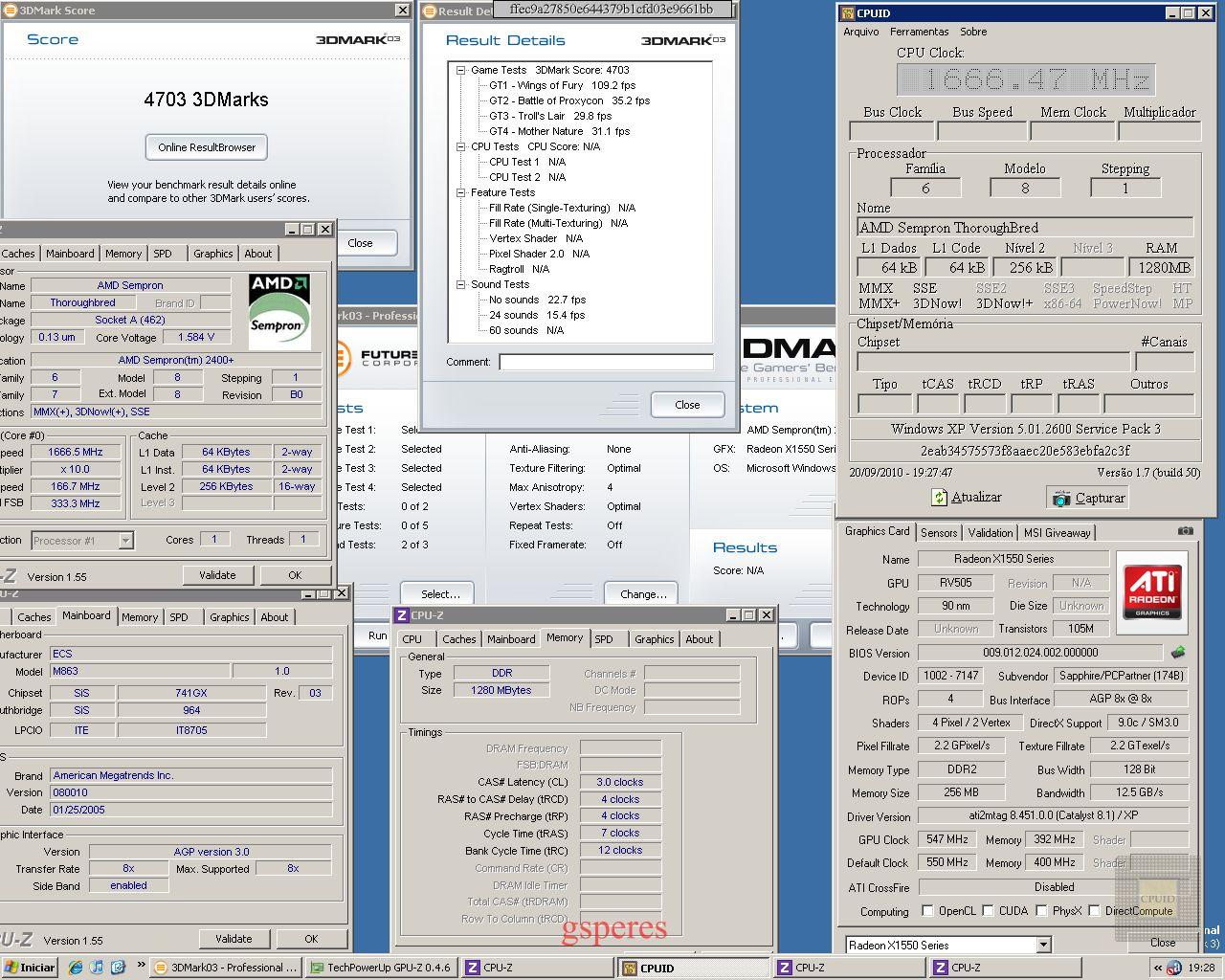Collapse the Feature Tests tree node
Image resolution: width=1225 pixels, height=980 pixels.
[x=460, y=192]
